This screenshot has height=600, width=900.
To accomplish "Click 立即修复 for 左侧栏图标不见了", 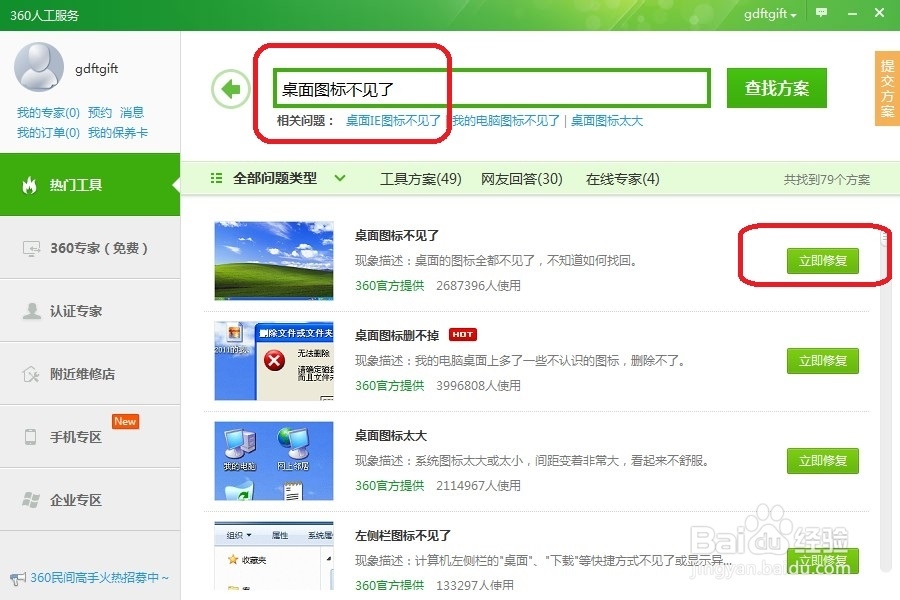I will tap(823, 561).
